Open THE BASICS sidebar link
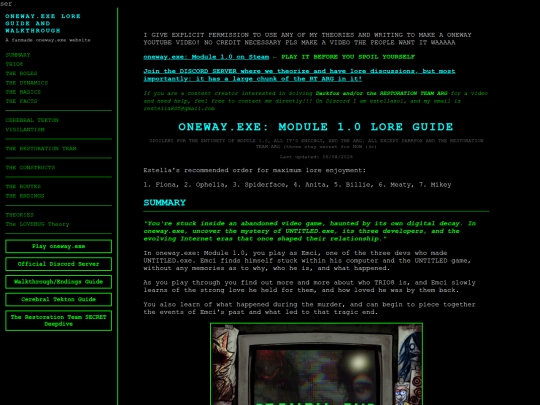 tap(23, 92)
